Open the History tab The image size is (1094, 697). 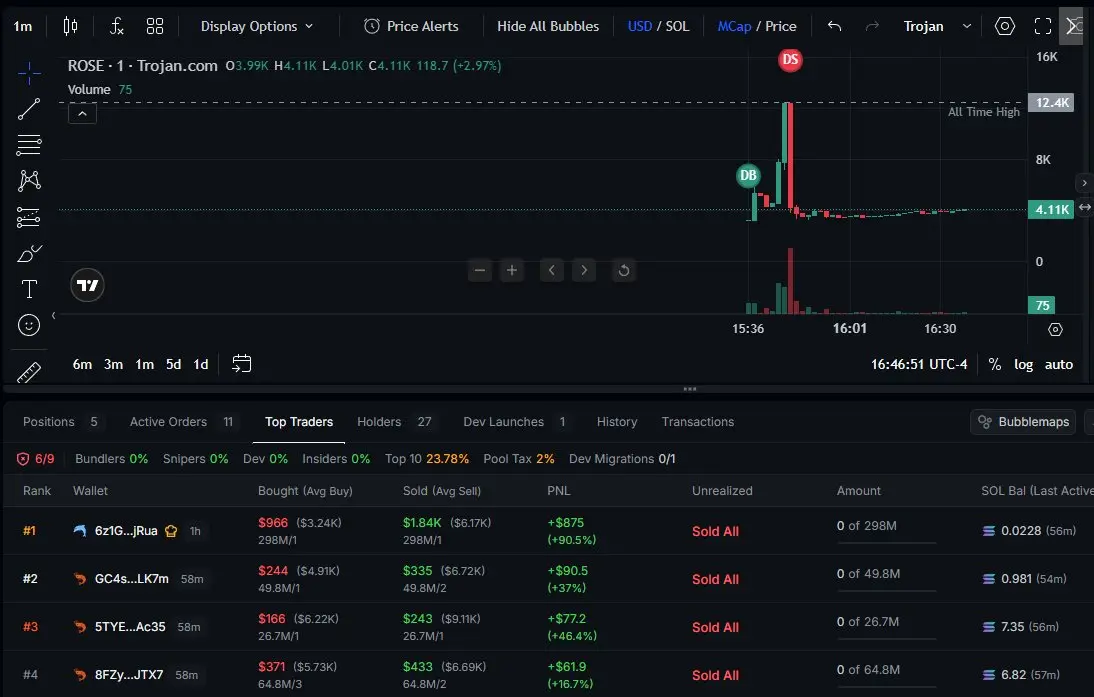pyautogui.click(x=617, y=421)
